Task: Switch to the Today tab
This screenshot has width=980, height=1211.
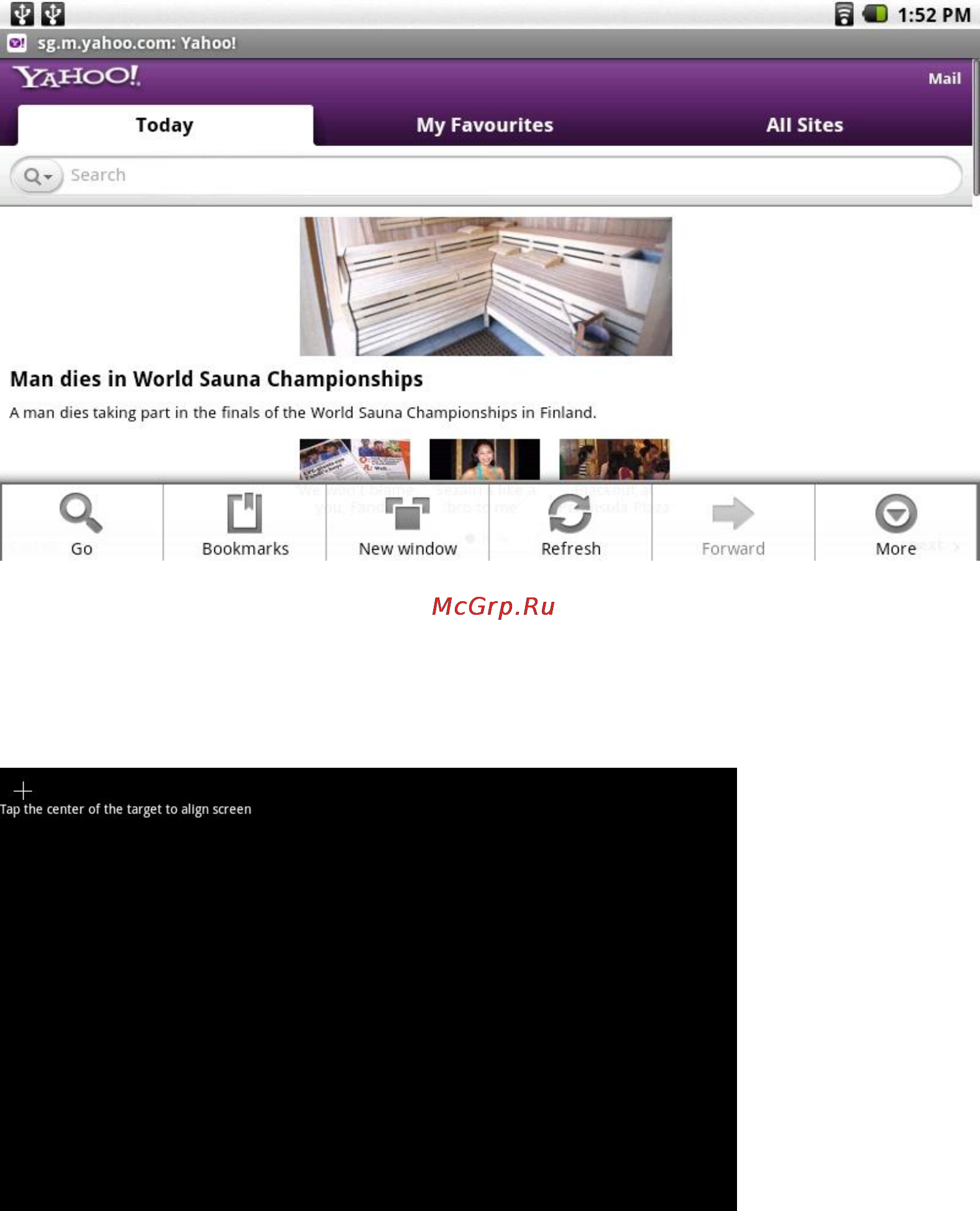Action: click(x=165, y=125)
